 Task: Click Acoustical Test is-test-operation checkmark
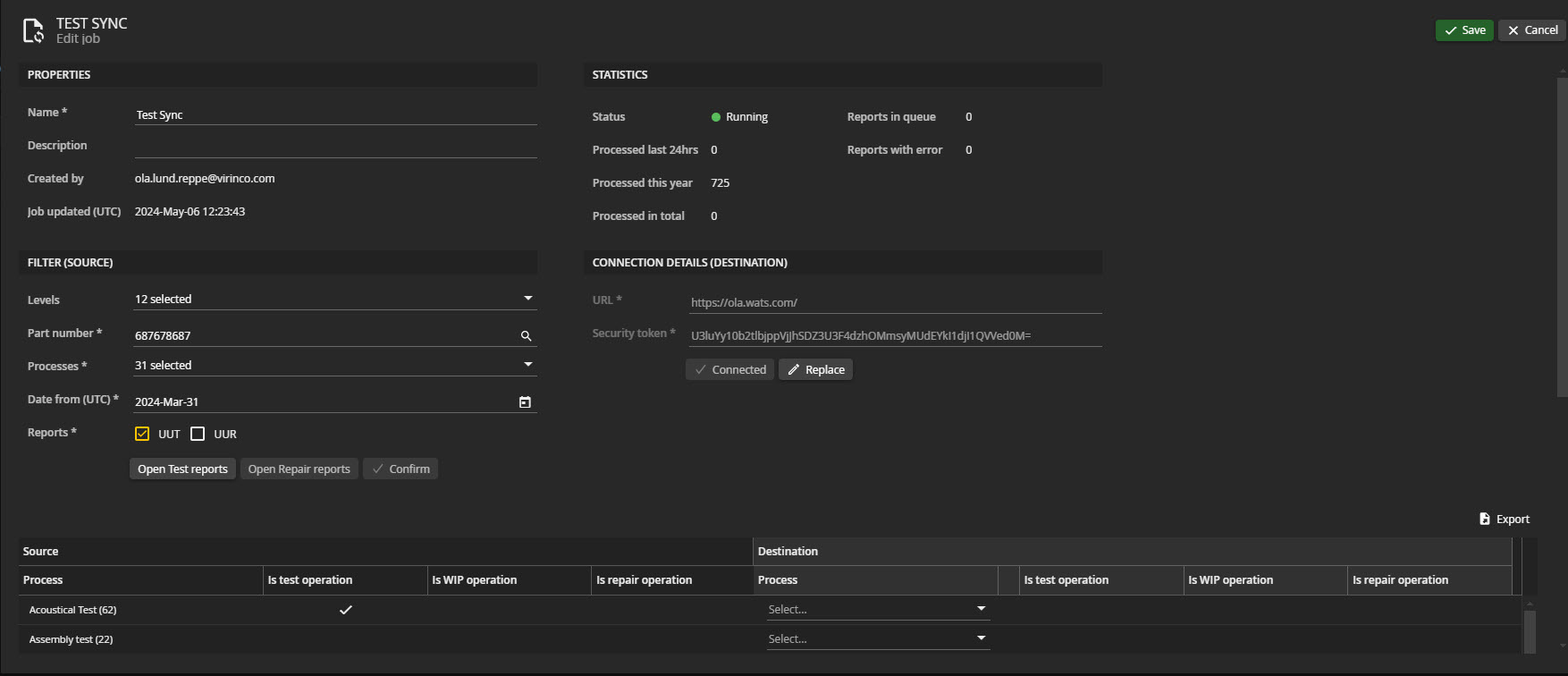click(x=345, y=610)
